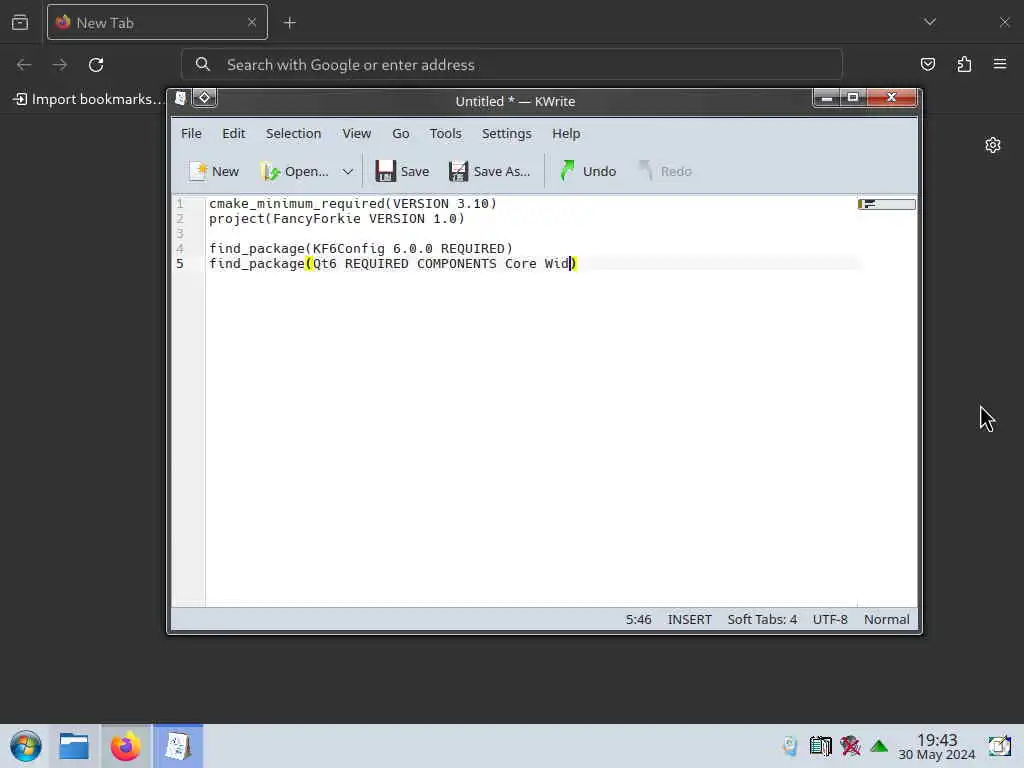Click on the cmake_minimum_required line
1024x768 pixels.
[353, 204]
